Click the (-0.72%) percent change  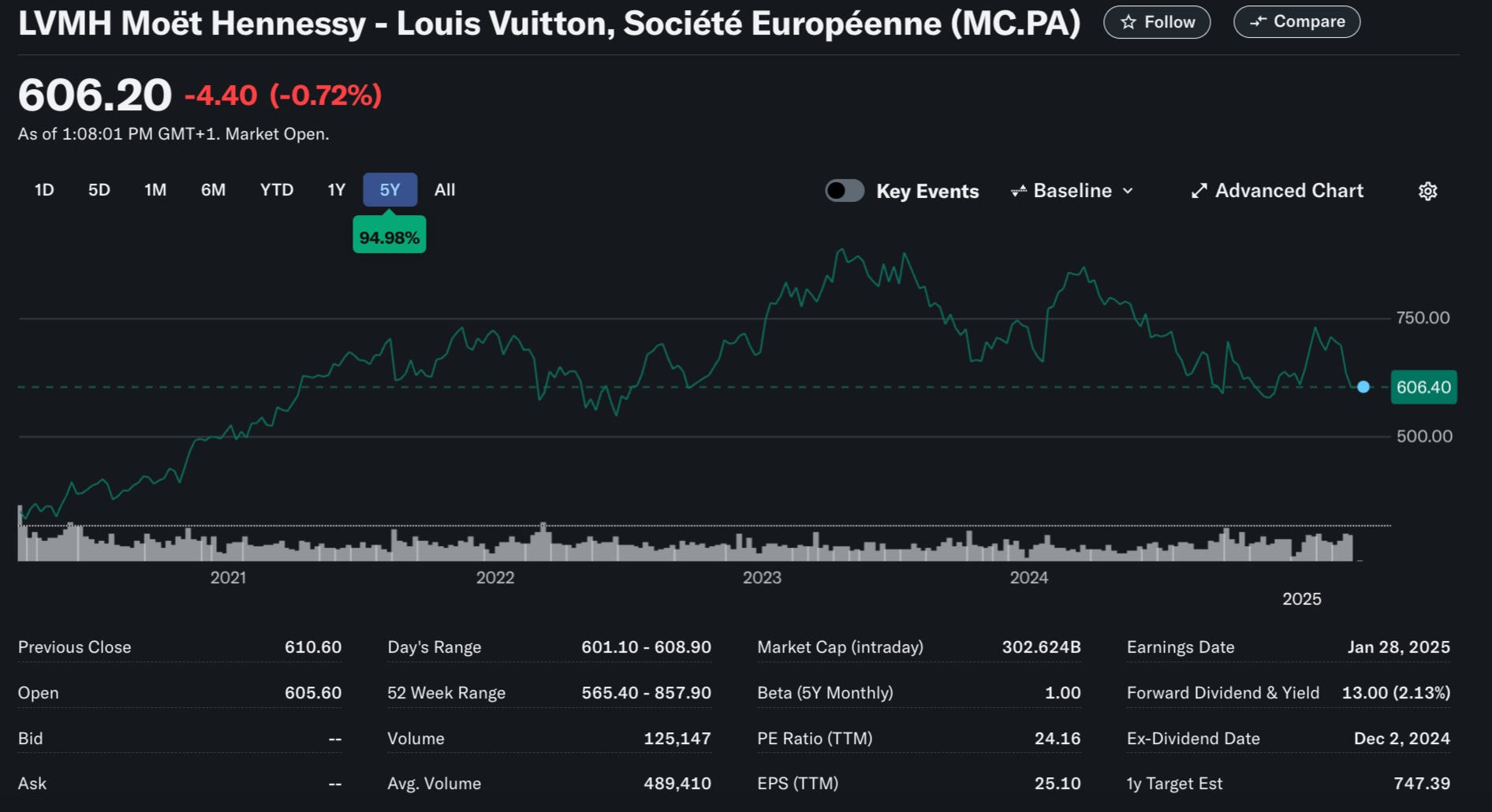326,95
